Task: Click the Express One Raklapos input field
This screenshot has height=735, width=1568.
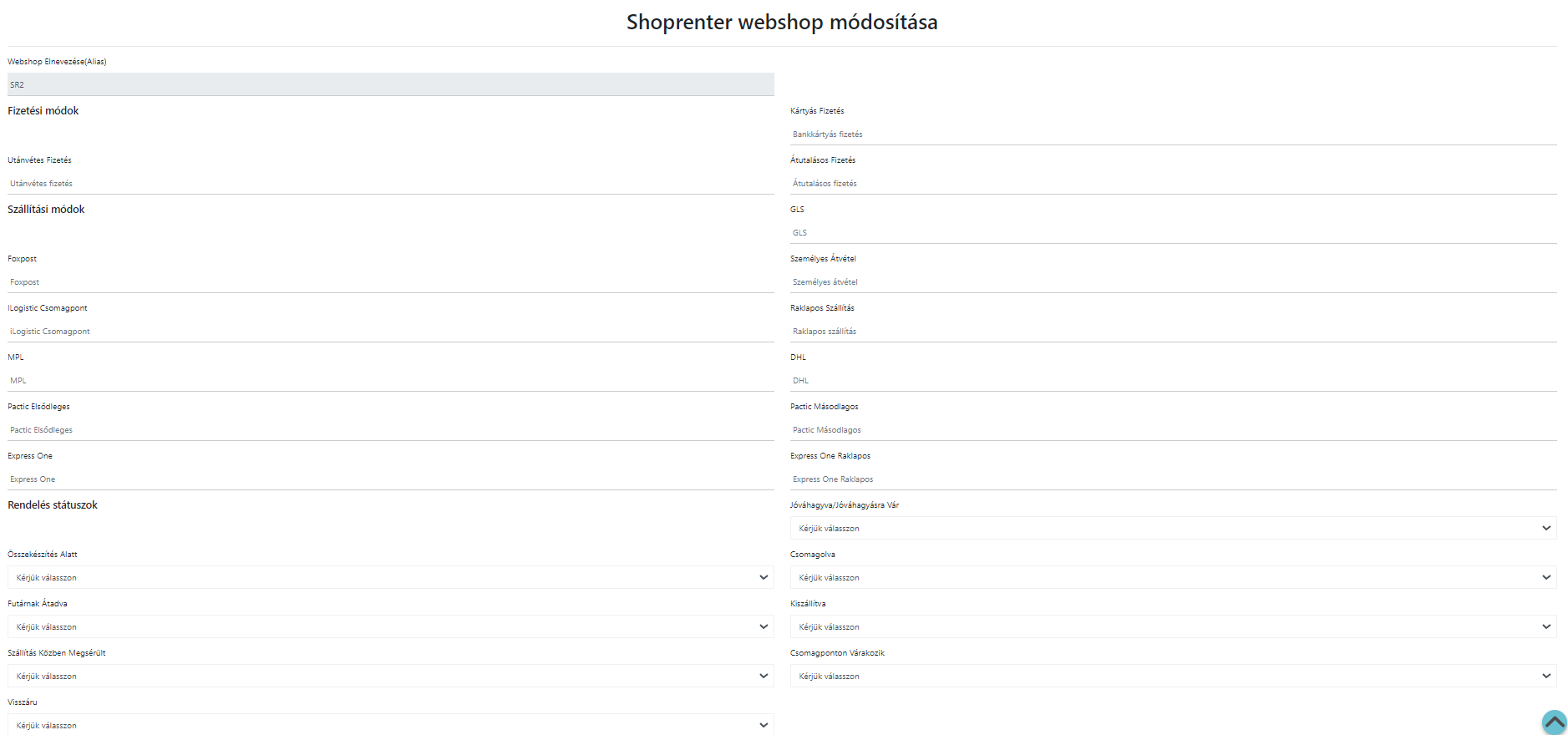Action: point(1174,479)
